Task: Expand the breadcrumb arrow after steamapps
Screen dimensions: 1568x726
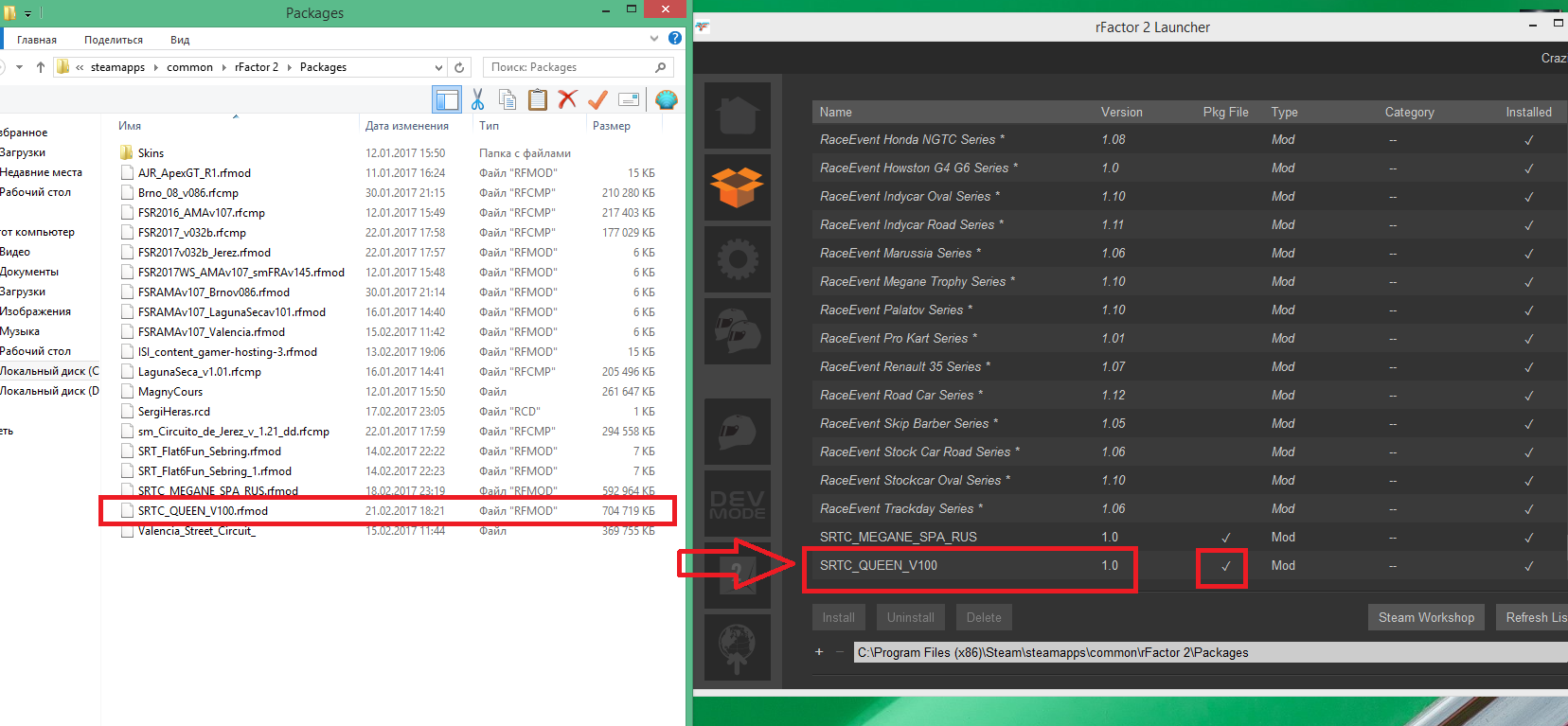Action: 156,67
